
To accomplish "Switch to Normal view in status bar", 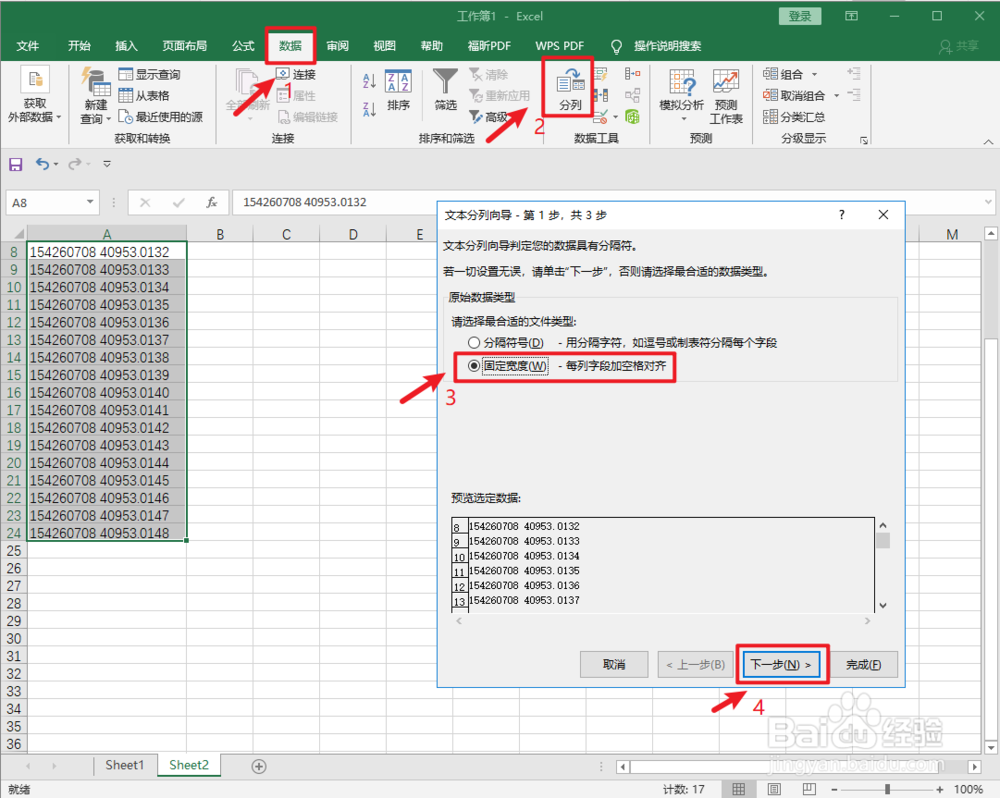I will pyautogui.click(x=739, y=789).
